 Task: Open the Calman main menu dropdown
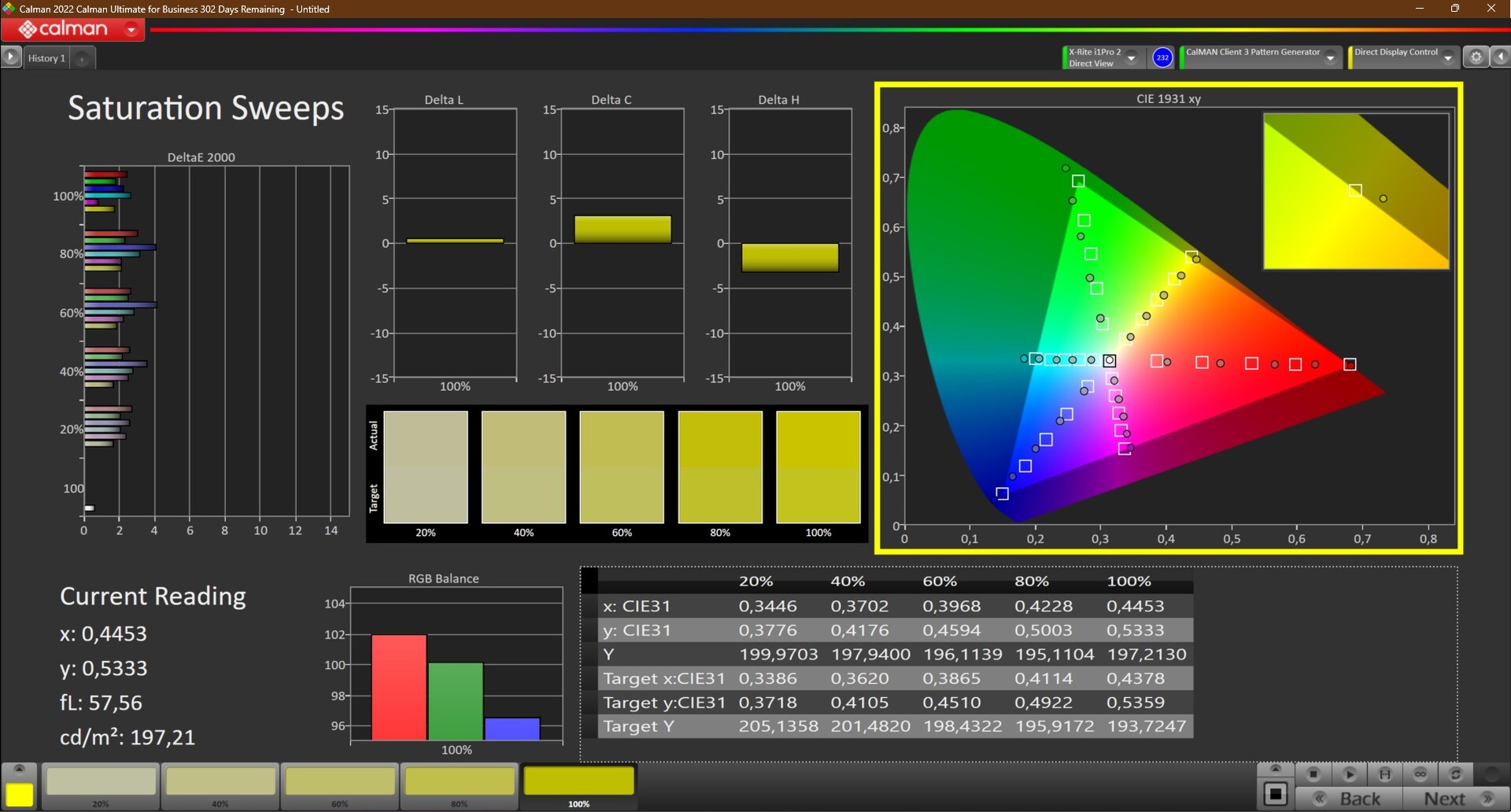click(x=131, y=30)
